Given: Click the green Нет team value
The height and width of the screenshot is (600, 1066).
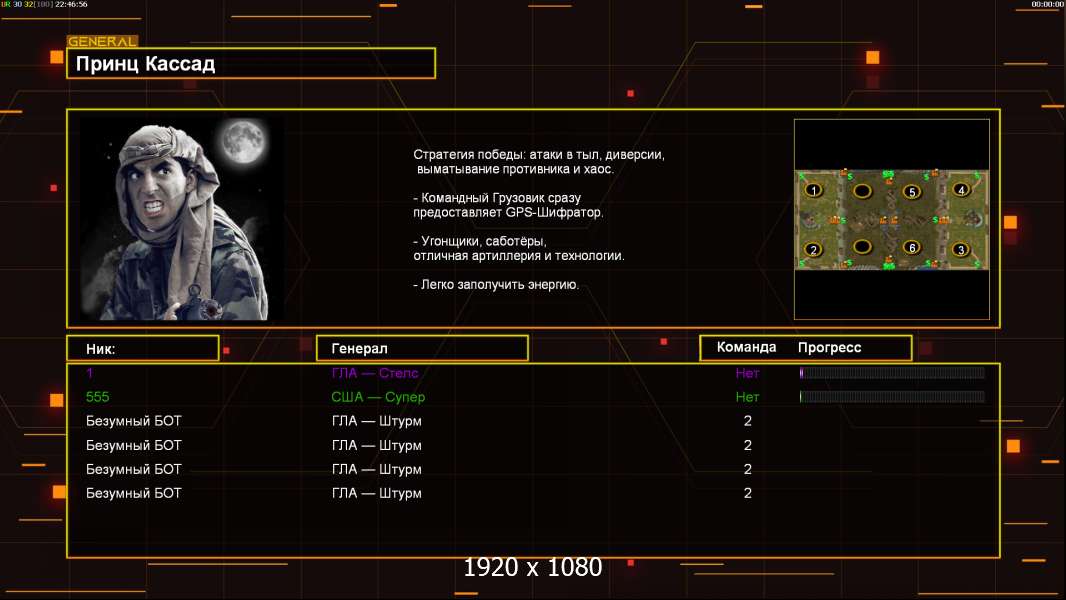Looking at the screenshot, I should coord(747,397).
